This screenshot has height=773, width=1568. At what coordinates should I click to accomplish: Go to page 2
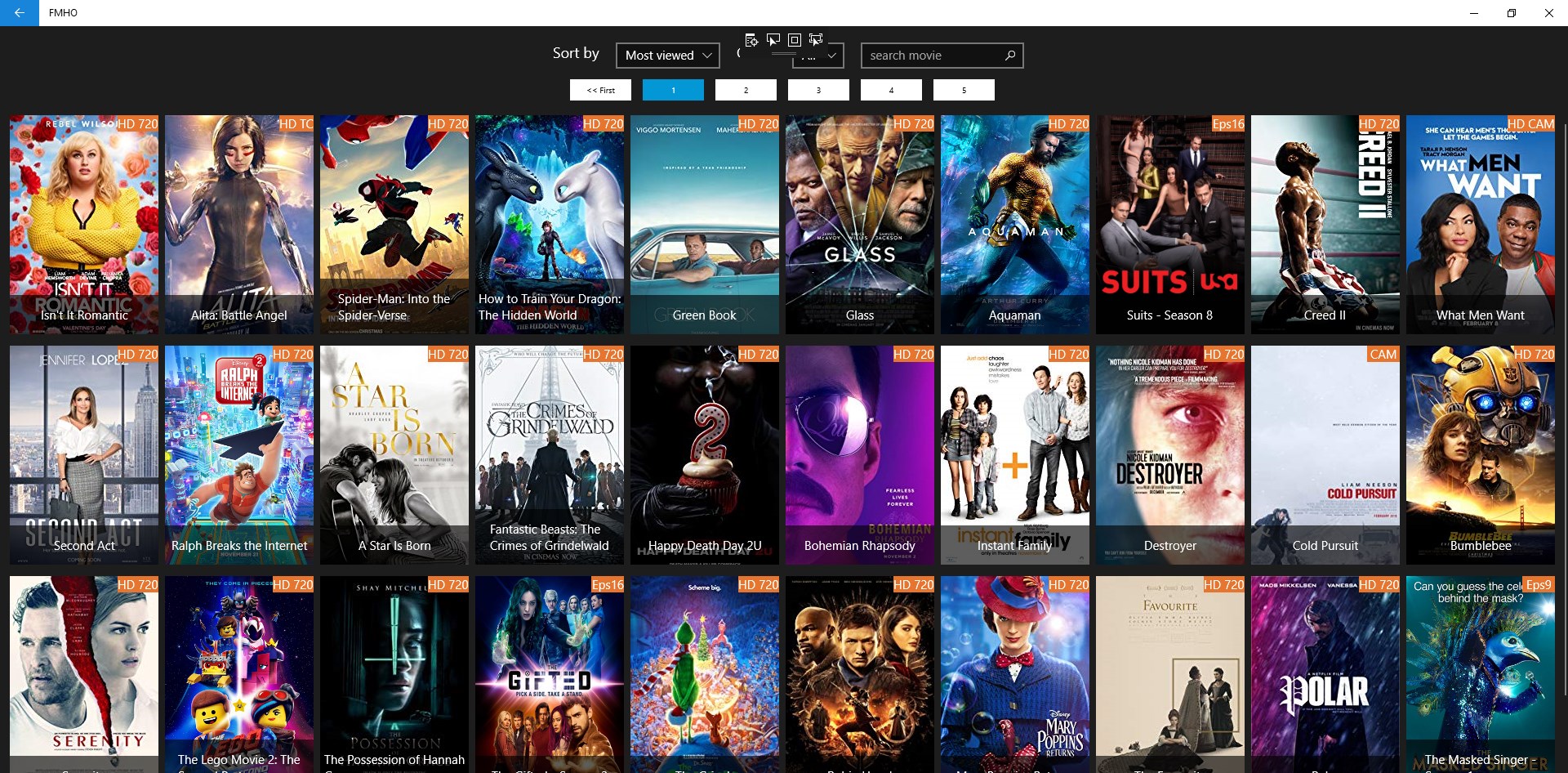coord(746,90)
